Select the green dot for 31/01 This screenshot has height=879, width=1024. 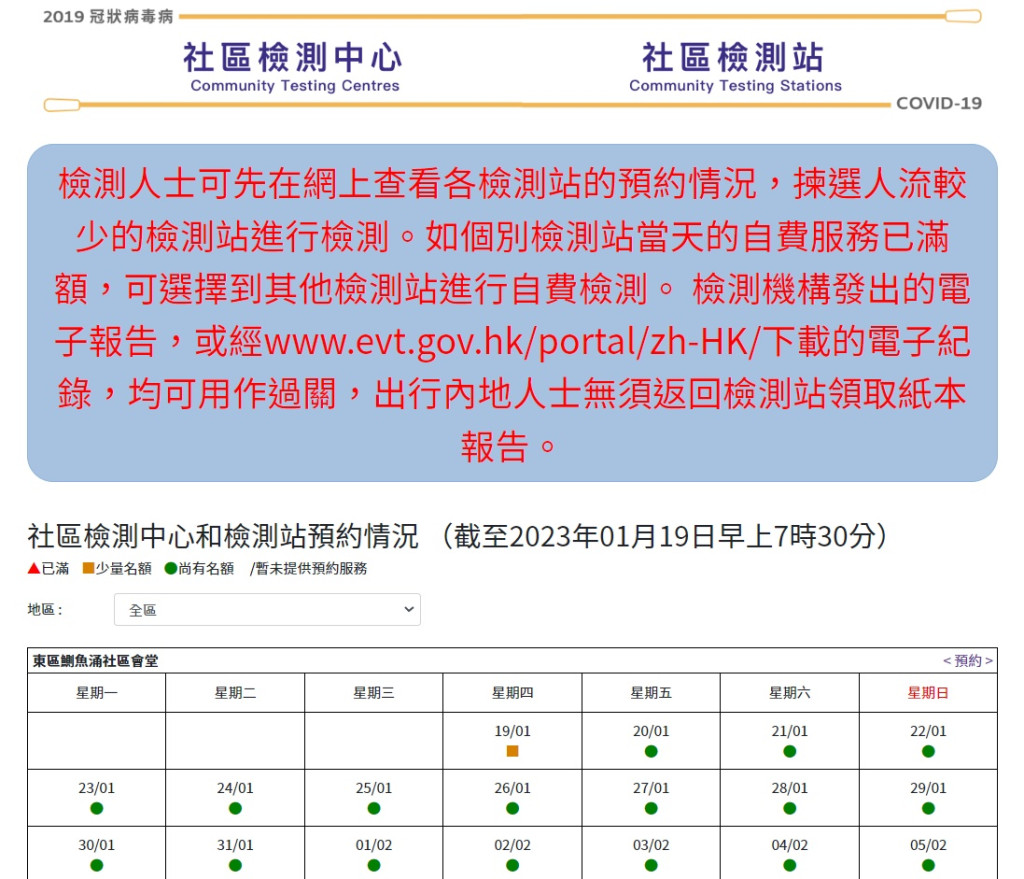pyautogui.click(x=235, y=865)
